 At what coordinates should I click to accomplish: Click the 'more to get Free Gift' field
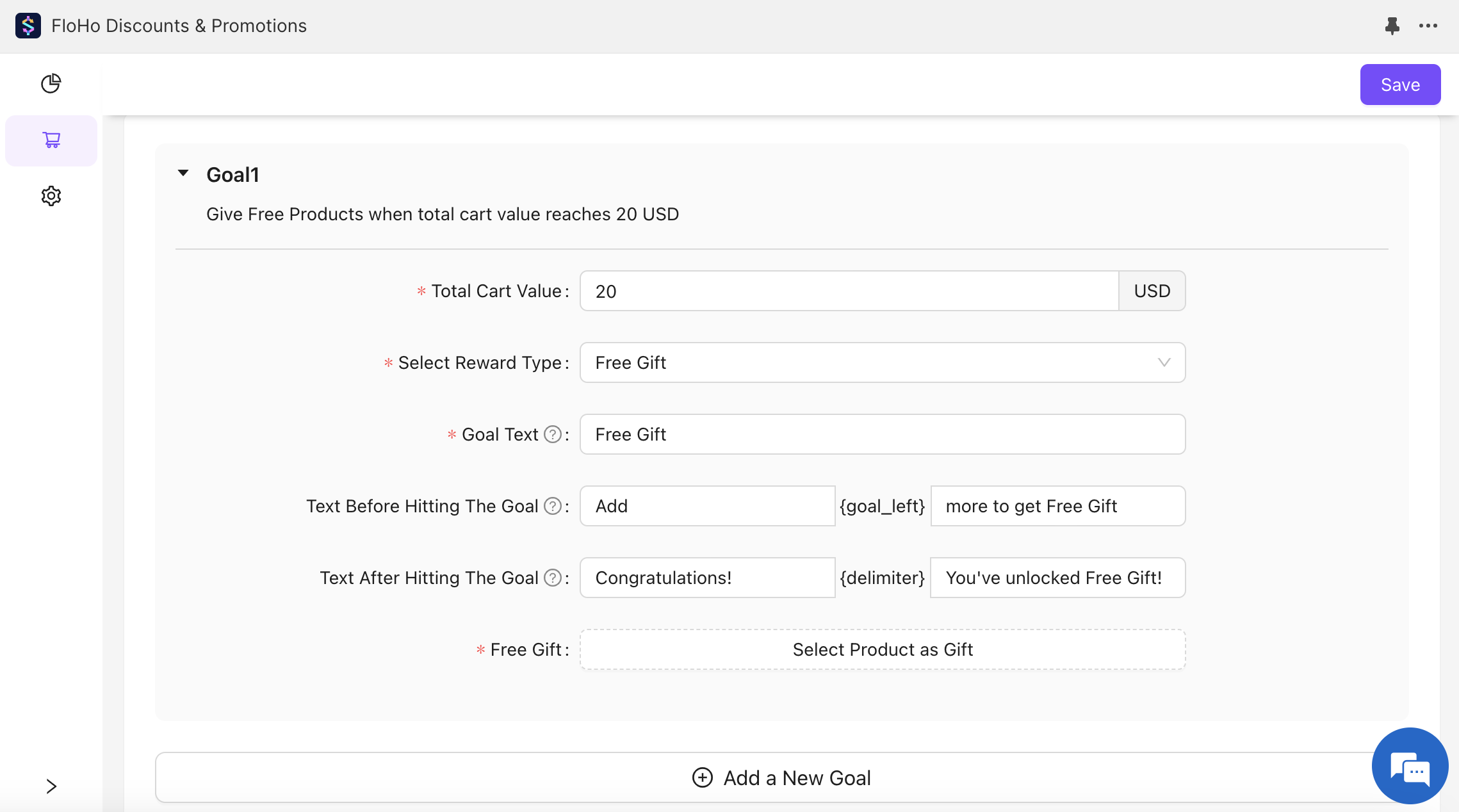pyautogui.click(x=1057, y=506)
